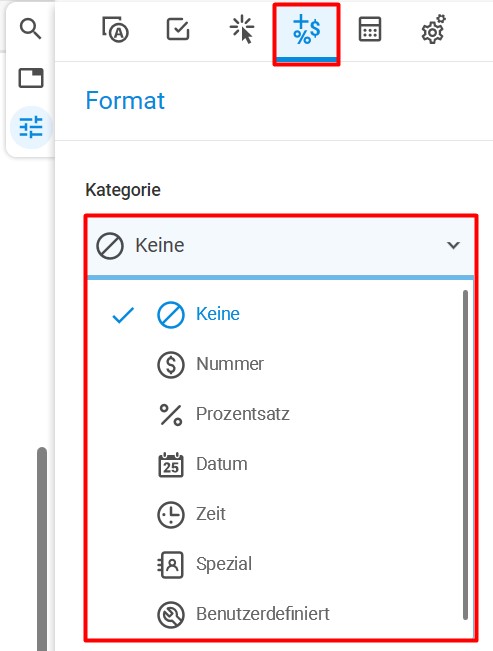This screenshot has height=651, width=493.
Task: Click the dropdown list's vertical scrollbar
Action: tap(465, 455)
